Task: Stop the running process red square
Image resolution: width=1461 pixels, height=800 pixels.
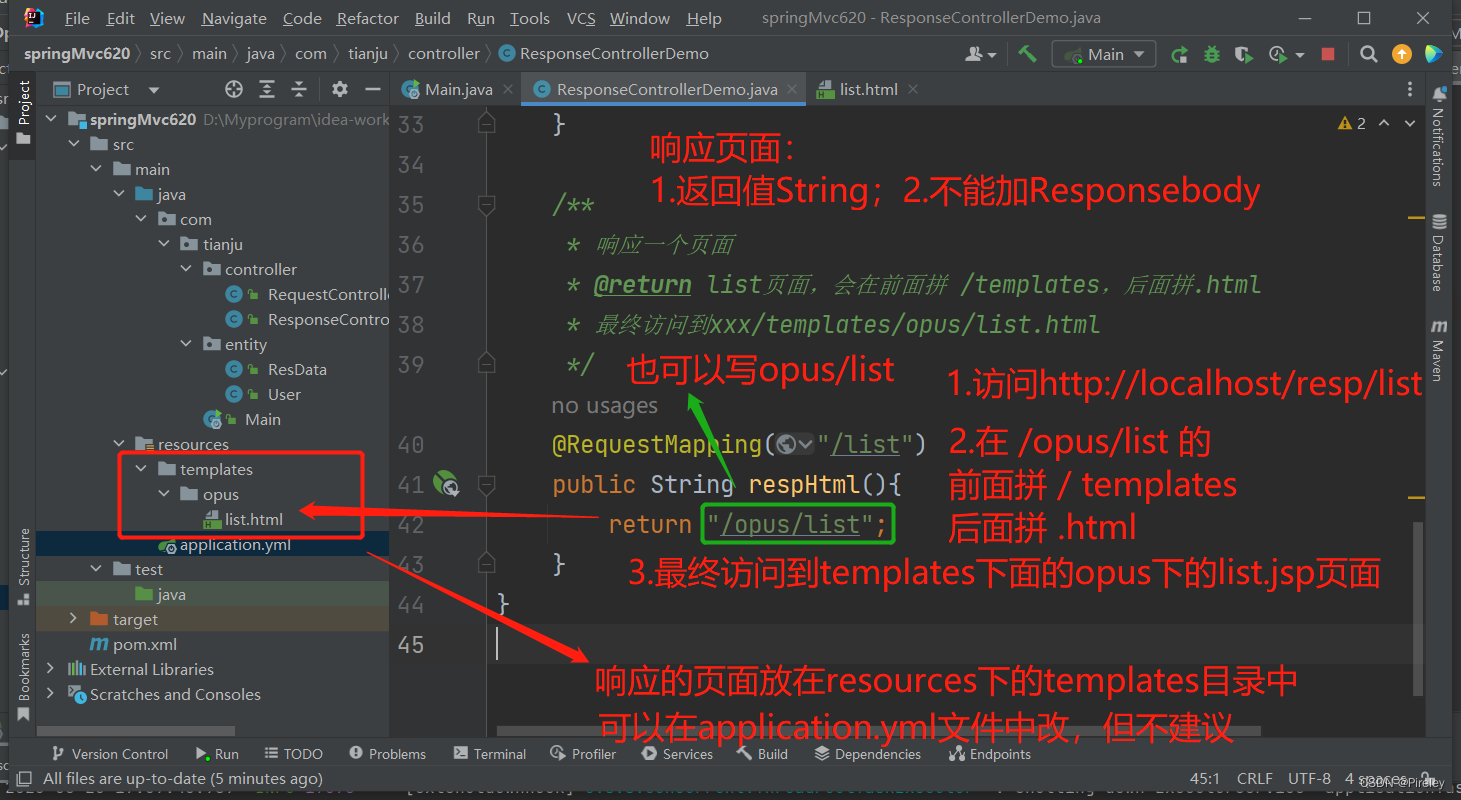Action: point(1328,54)
